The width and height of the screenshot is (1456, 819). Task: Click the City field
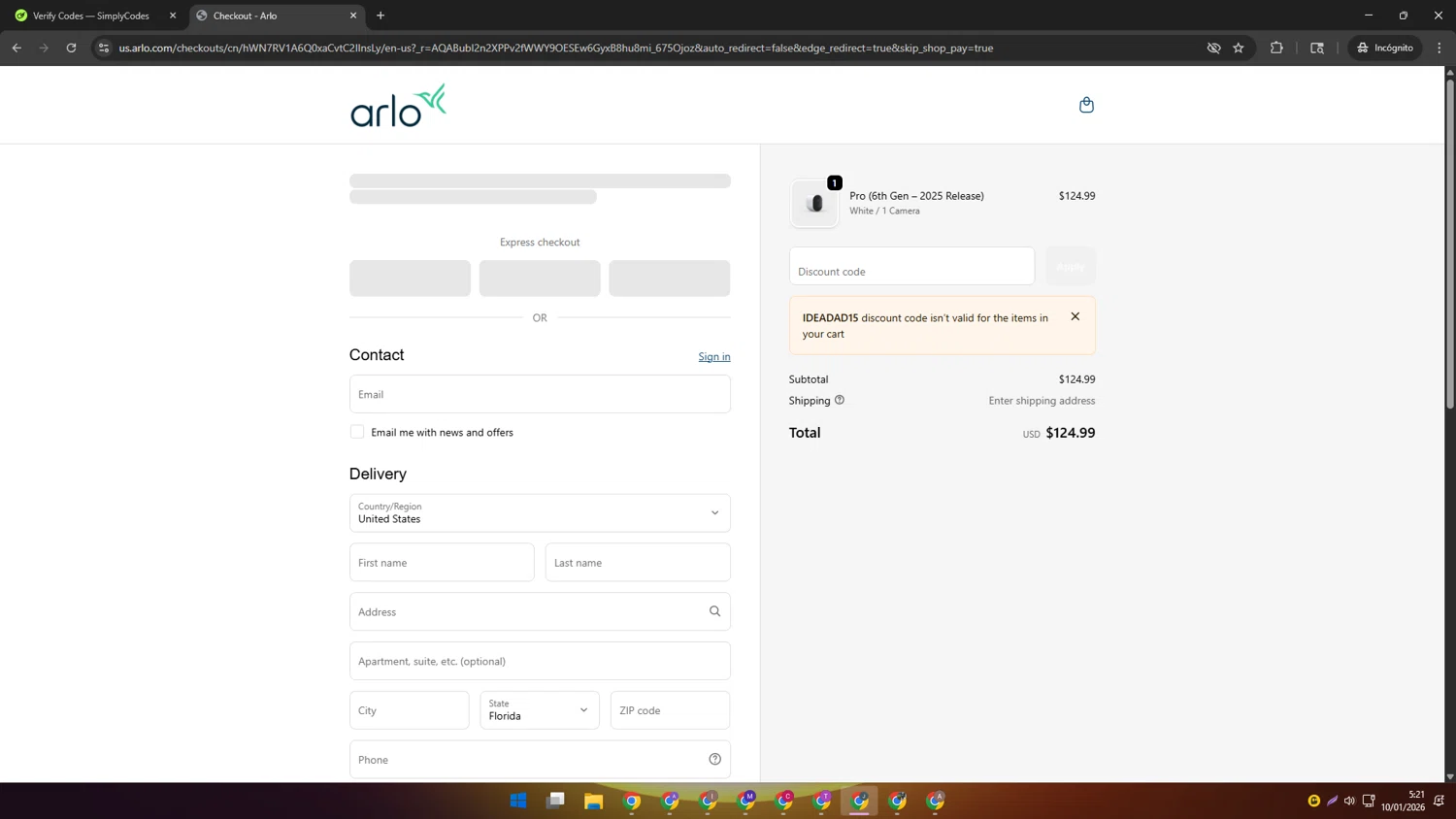[x=409, y=709]
